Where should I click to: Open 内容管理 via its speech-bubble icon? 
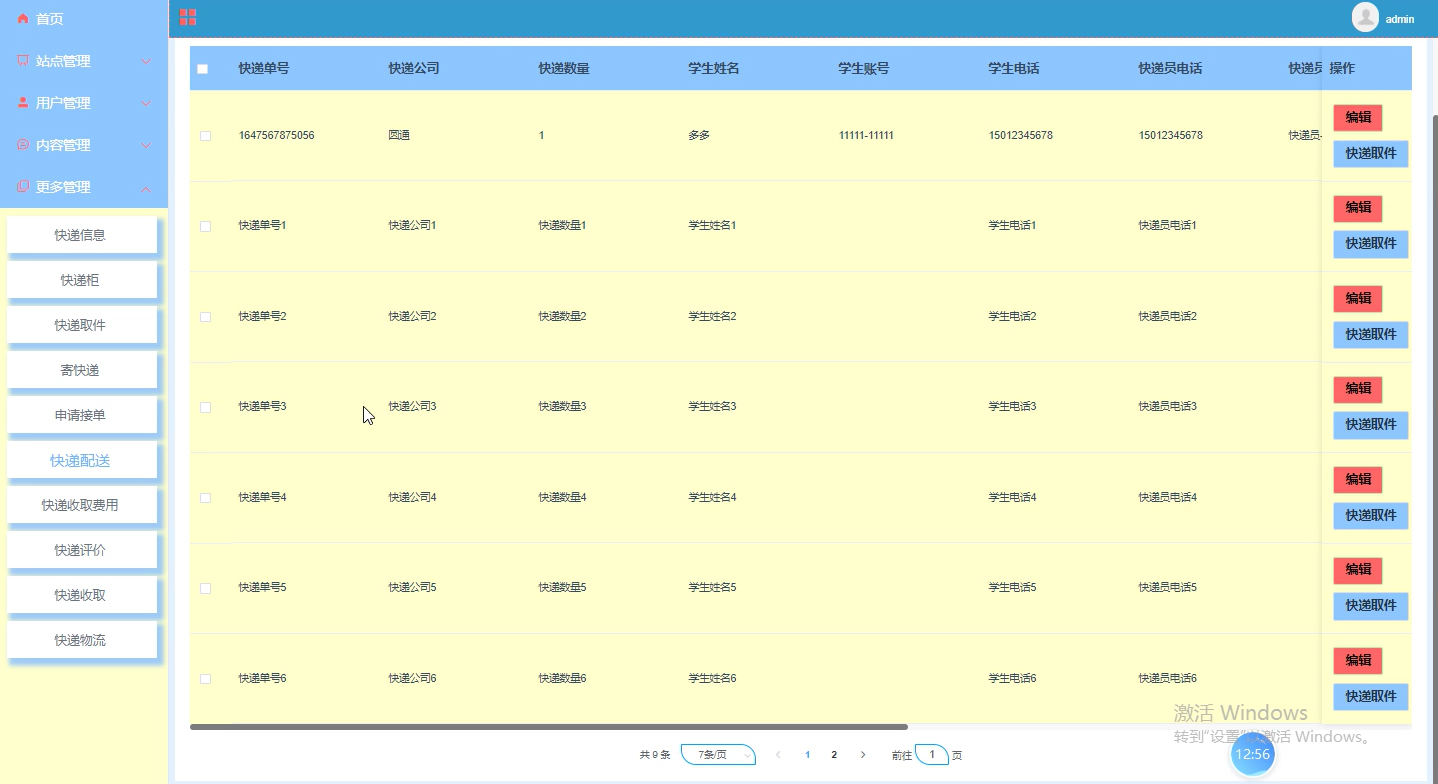[x=22, y=144]
